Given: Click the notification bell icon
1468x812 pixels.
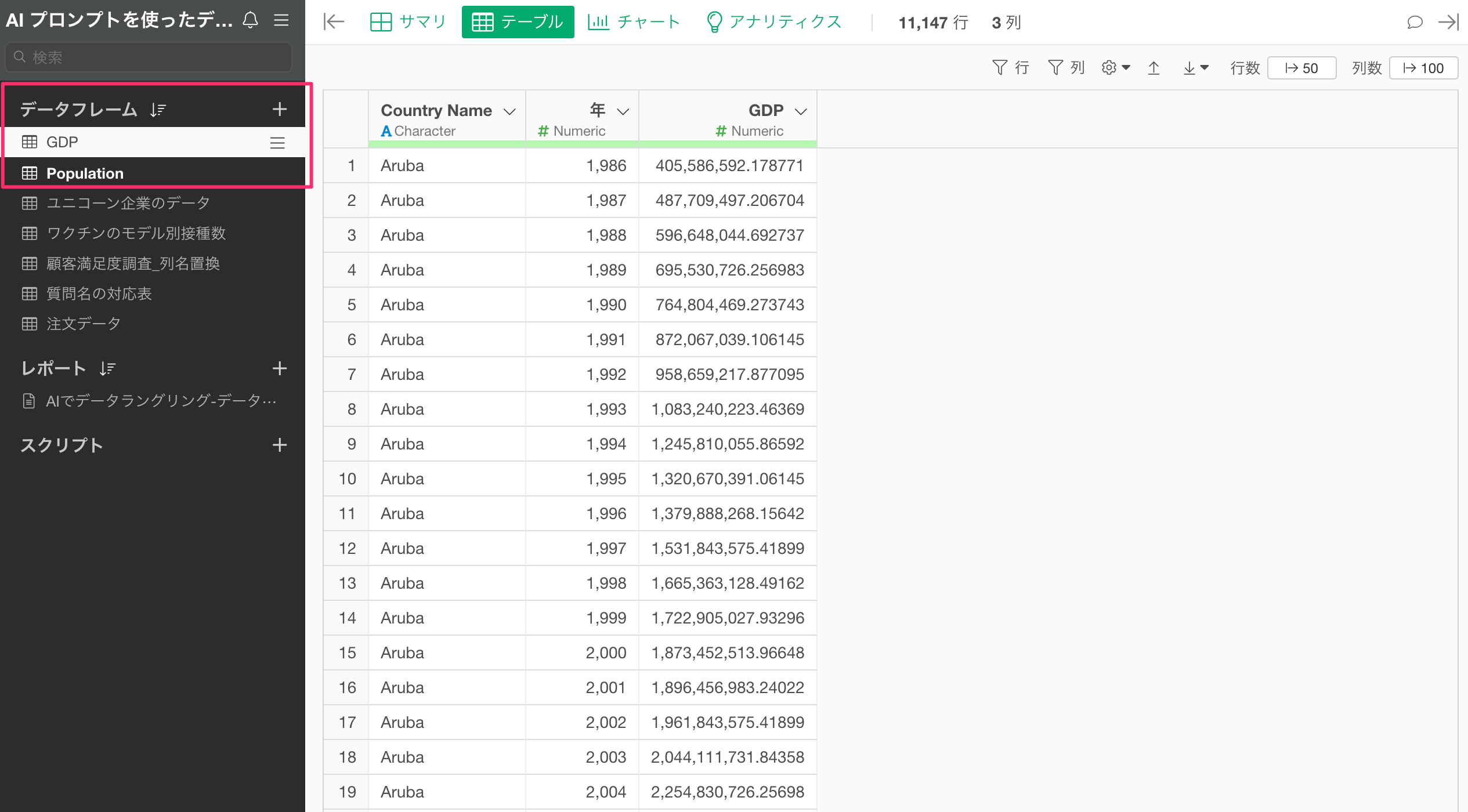Looking at the screenshot, I should tap(250, 20).
